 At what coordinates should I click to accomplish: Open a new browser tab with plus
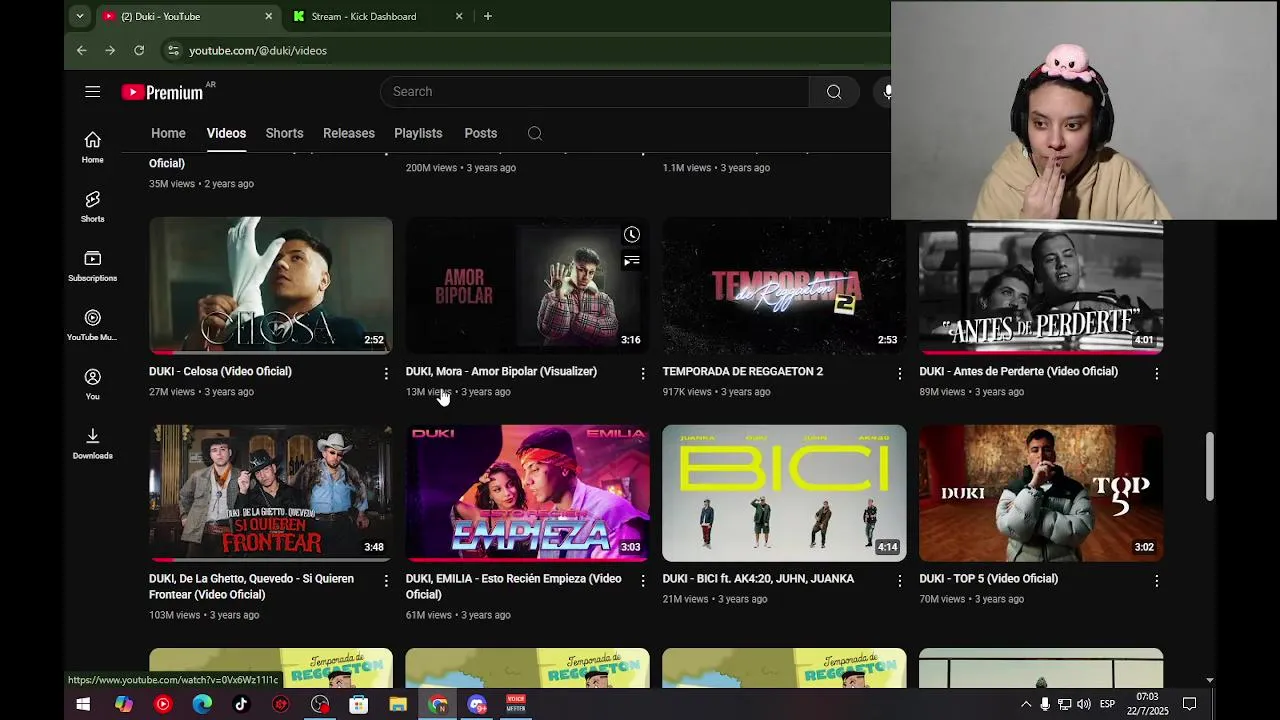pos(488,16)
